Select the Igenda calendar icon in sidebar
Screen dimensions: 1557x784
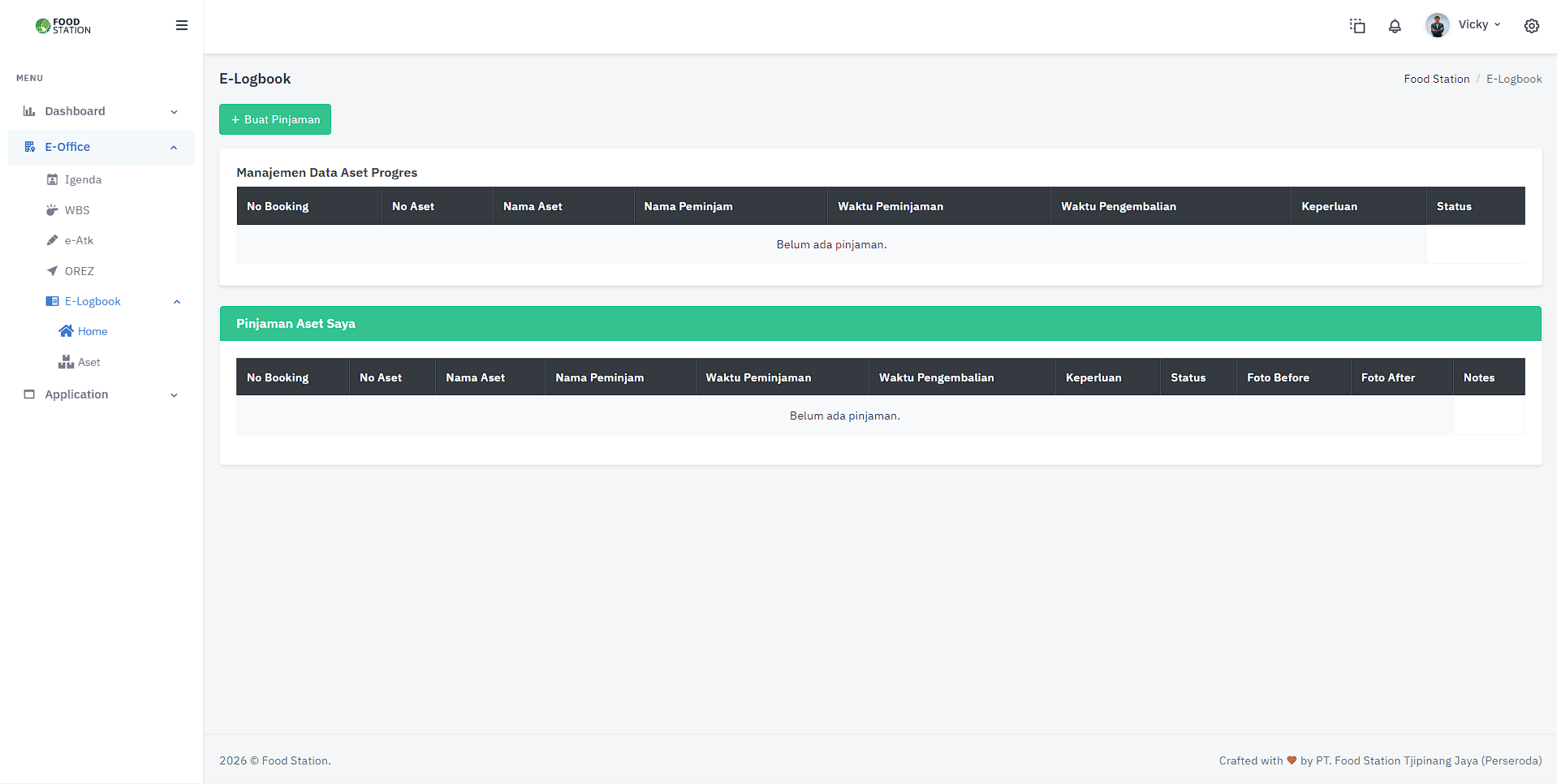52,179
